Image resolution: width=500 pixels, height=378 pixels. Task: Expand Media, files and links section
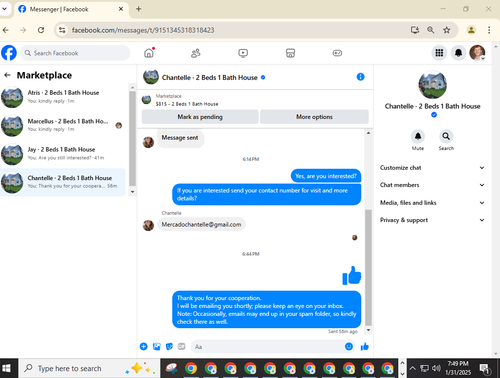pyautogui.click(x=432, y=203)
